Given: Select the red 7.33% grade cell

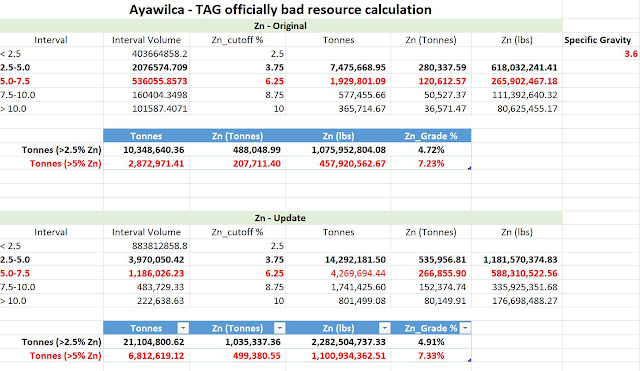Looking at the screenshot, I should pos(431,355).
